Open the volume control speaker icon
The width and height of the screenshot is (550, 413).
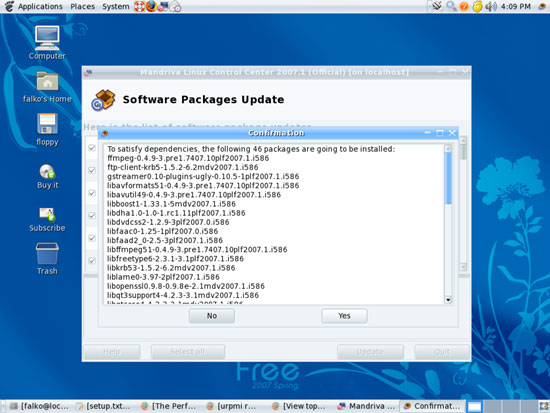point(490,6)
